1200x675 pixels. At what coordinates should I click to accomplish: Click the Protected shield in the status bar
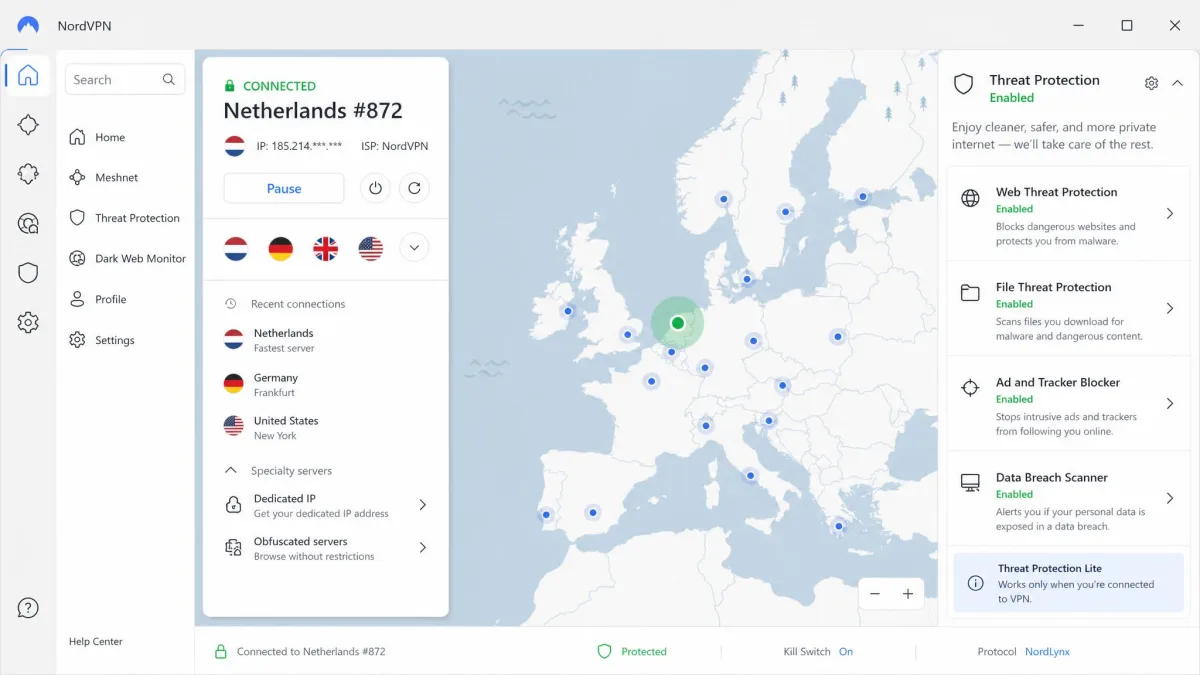[604, 651]
